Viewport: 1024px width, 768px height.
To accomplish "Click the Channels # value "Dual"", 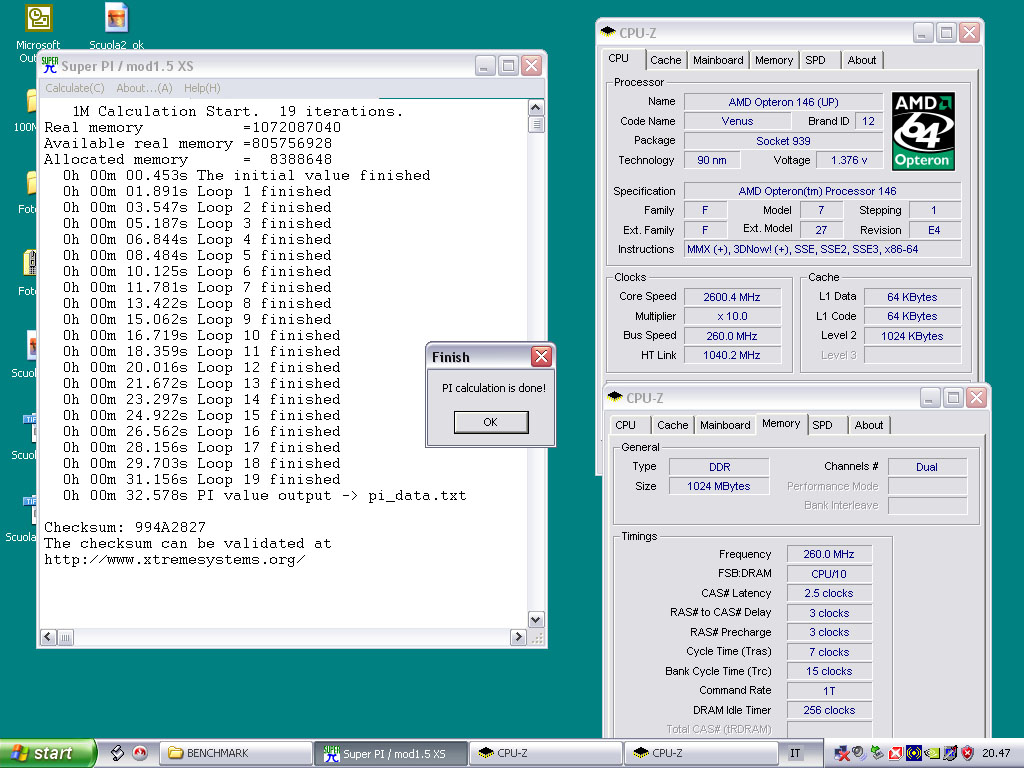I will pyautogui.click(x=927, y=467).
